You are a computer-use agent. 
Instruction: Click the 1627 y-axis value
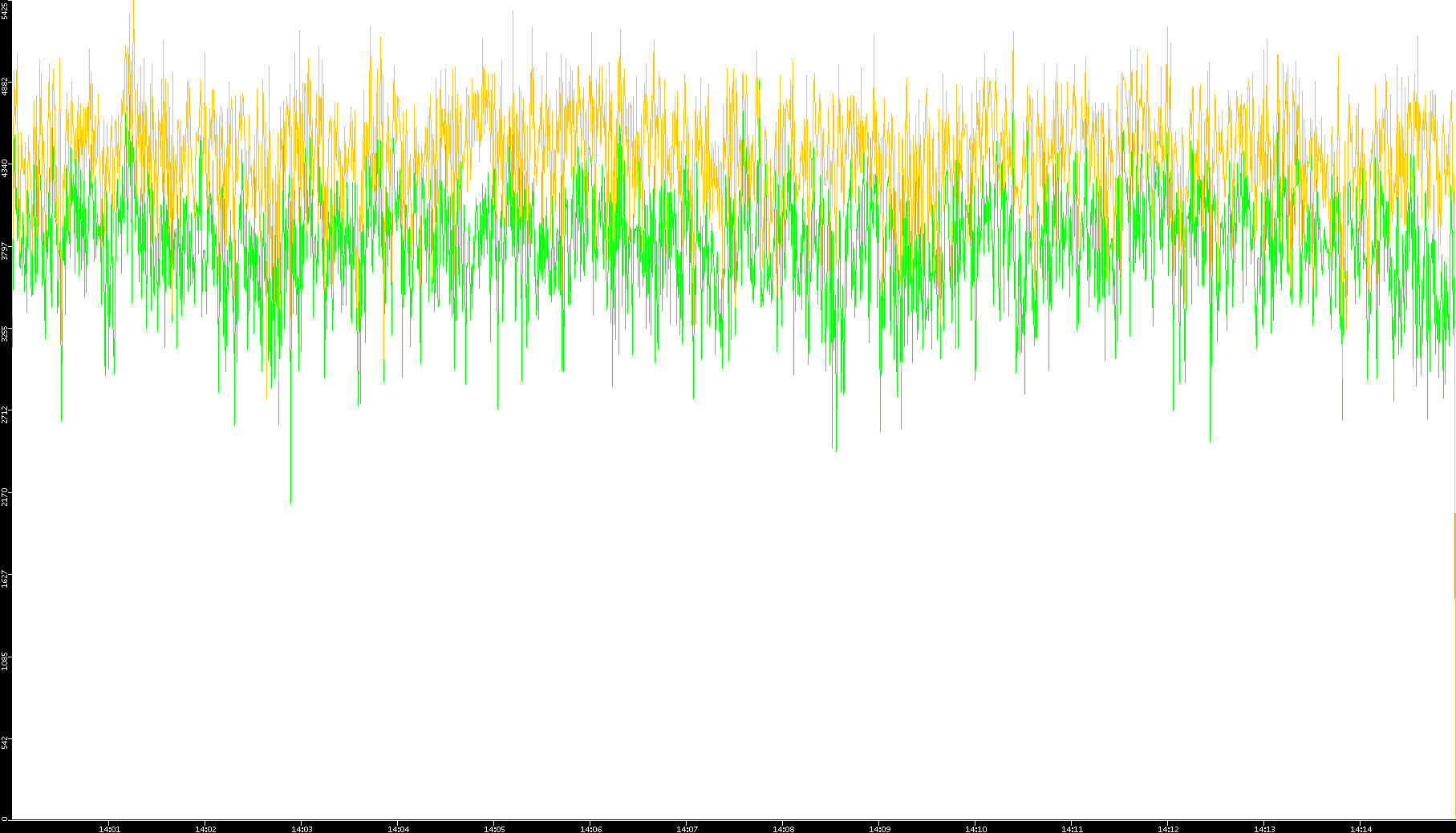tap(5, 579)
